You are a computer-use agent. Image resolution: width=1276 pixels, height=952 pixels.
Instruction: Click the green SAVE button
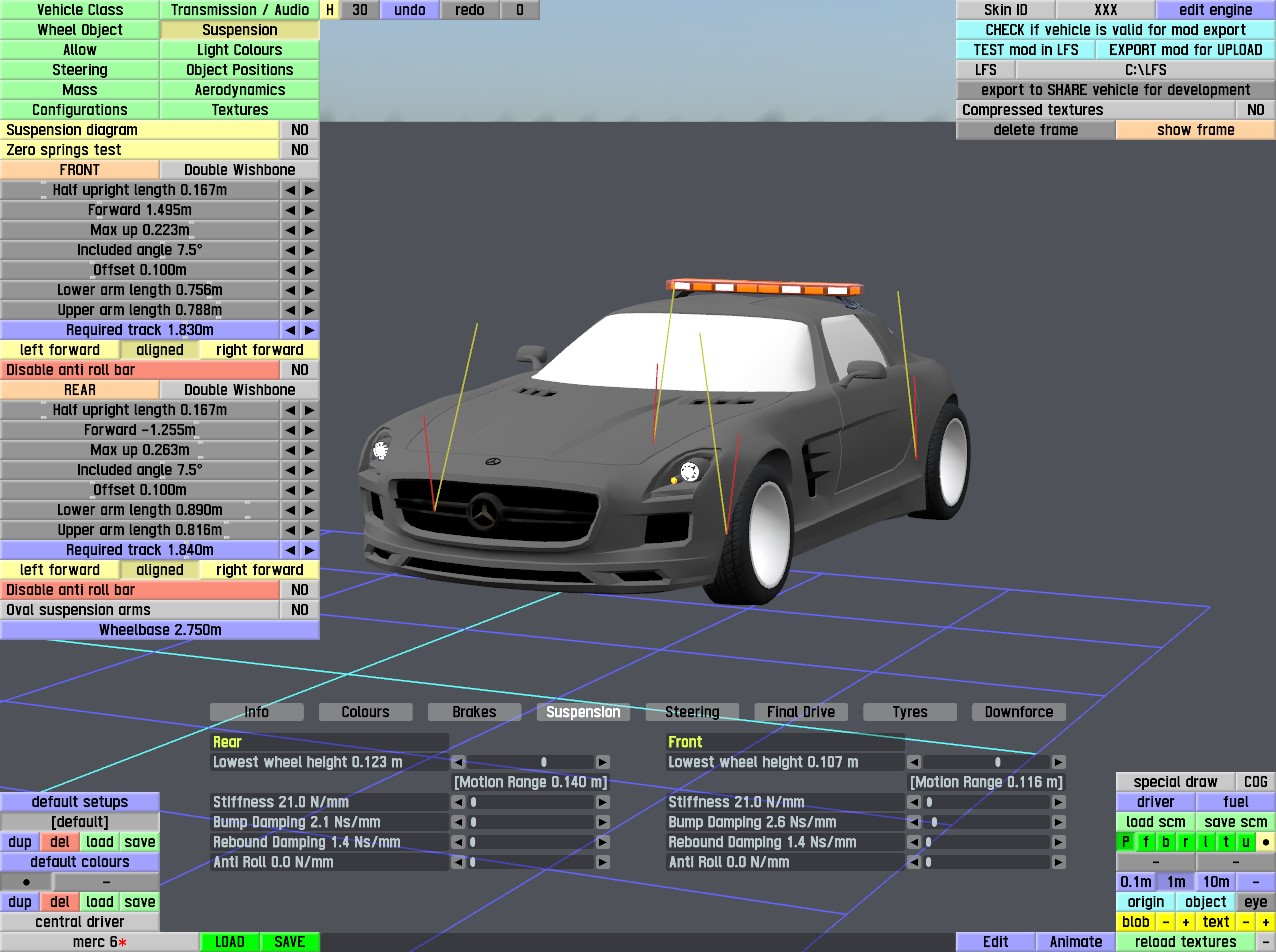290,942
